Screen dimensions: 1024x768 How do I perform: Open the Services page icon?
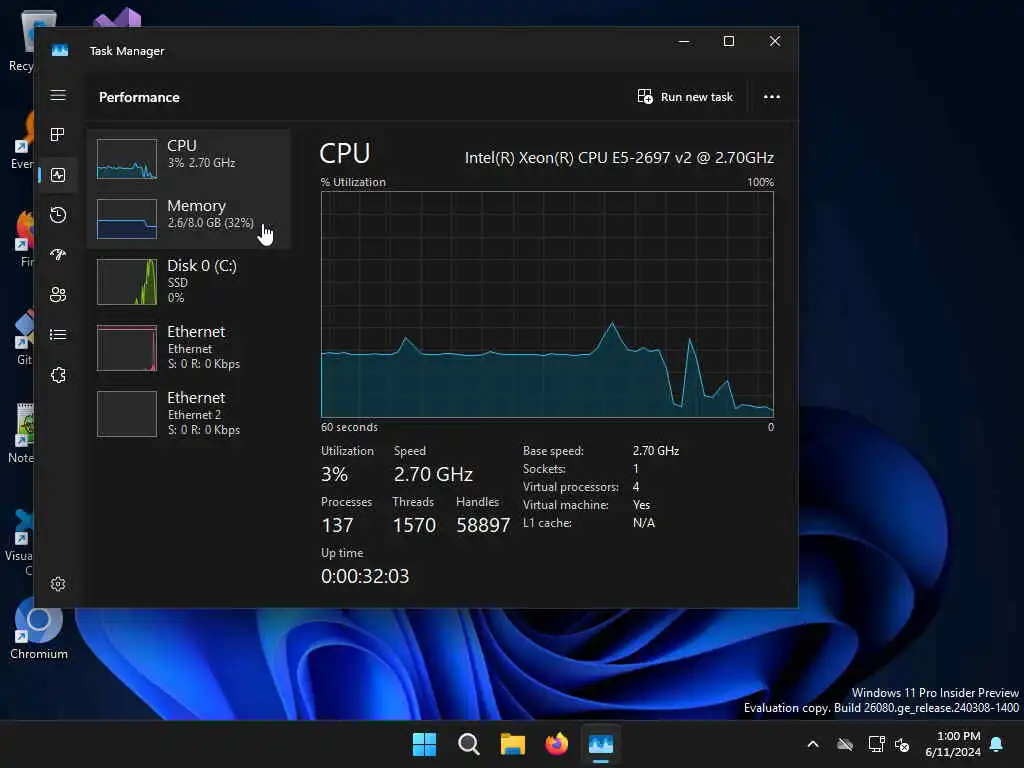tap(58, 375)
